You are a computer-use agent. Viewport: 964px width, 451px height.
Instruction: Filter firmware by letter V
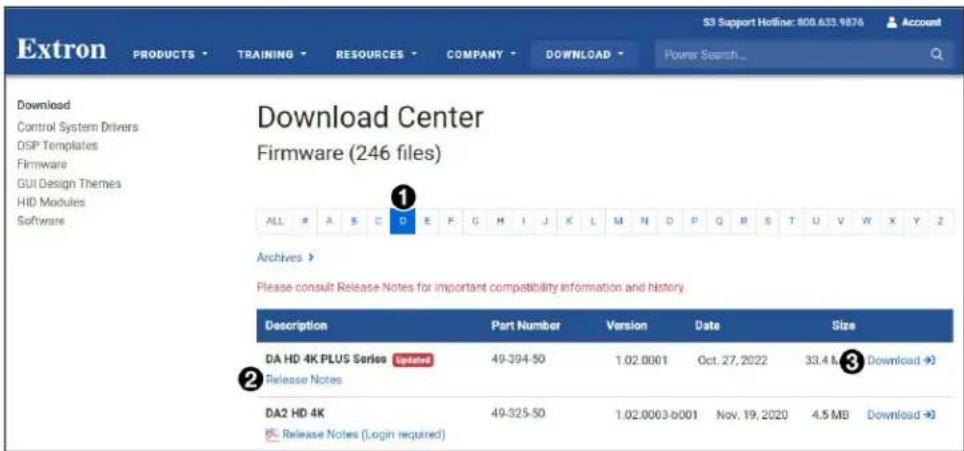840,222
